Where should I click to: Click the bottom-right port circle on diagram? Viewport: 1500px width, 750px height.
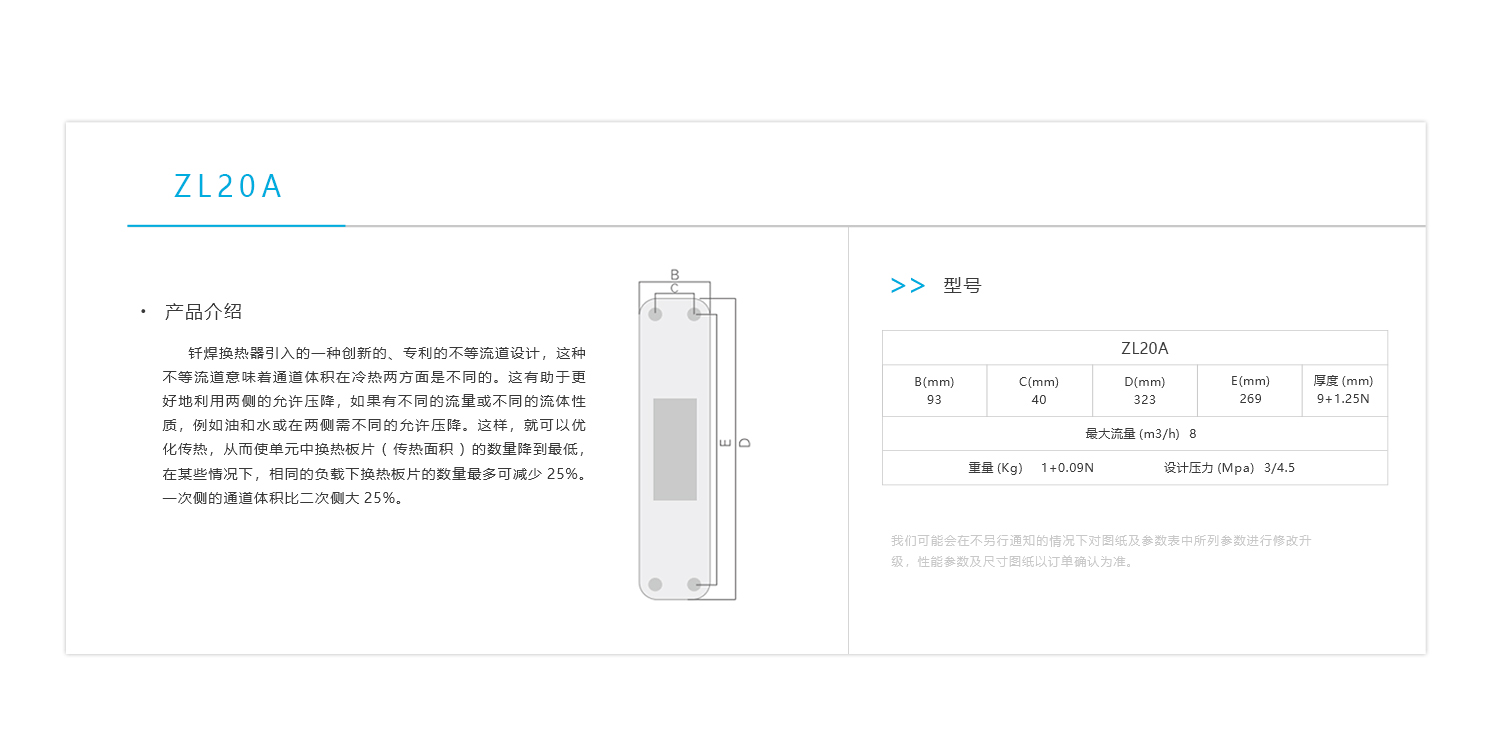(694, 584)
